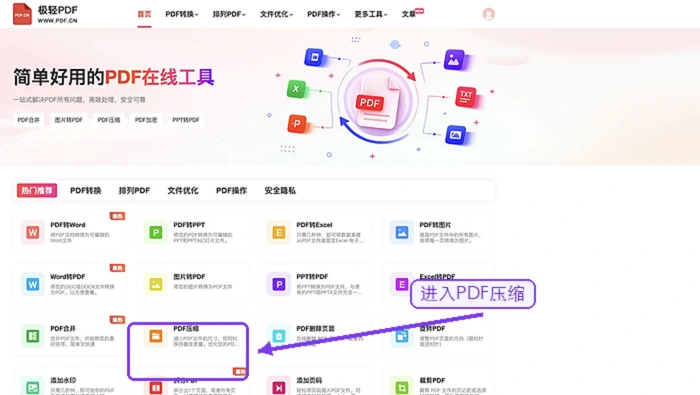Expand the 更多工具 dropdown menu
Screen dimensions: 700x395
[x=371, y=14]
